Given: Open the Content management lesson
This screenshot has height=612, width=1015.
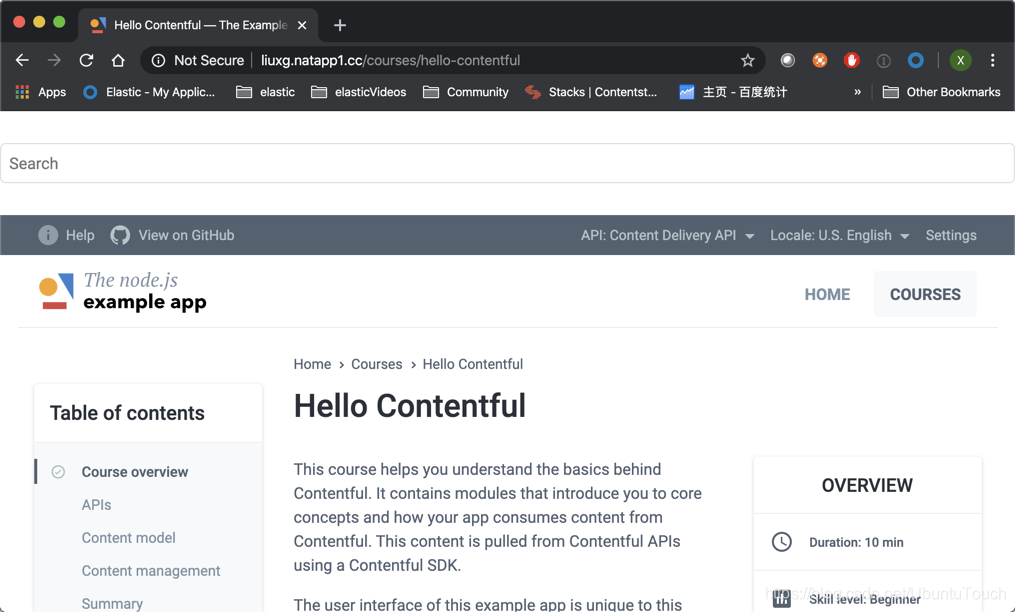Looking at the screenshot, I should (151, 571).
